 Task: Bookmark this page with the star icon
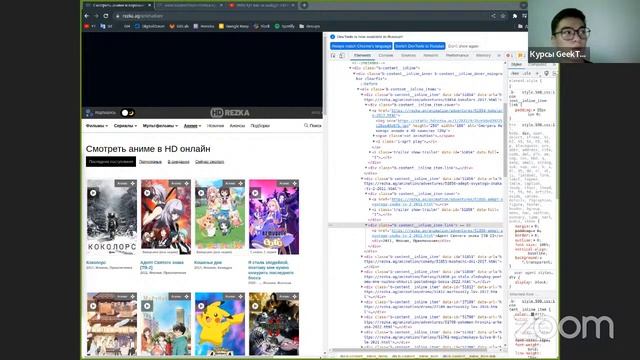[503, 16]
